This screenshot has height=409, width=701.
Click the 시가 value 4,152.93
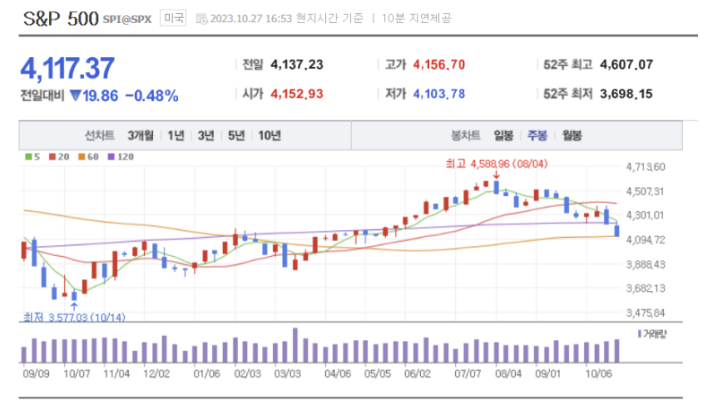pos(297,94)
